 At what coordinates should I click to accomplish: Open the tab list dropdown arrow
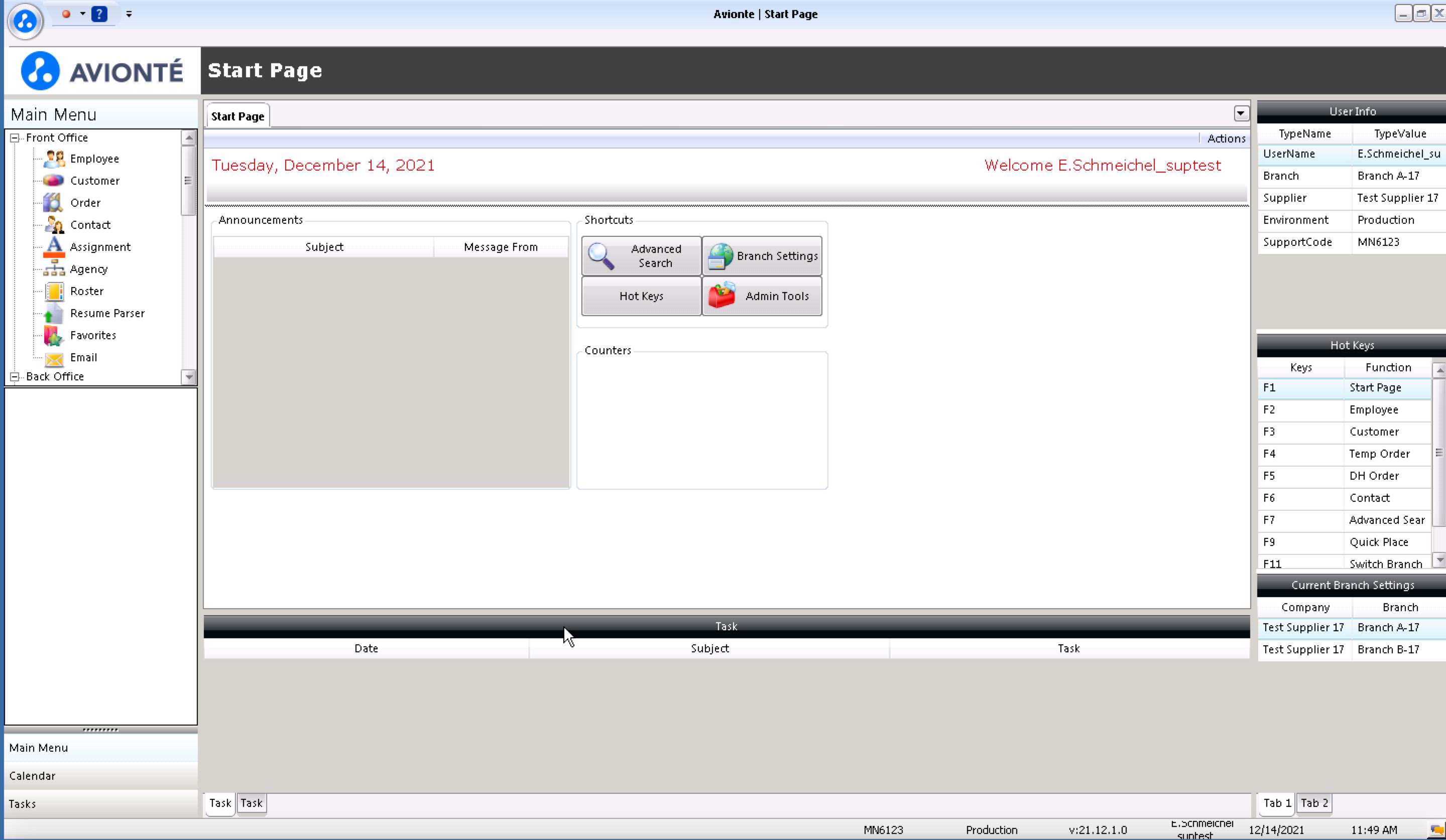[x=1241, y=113]
